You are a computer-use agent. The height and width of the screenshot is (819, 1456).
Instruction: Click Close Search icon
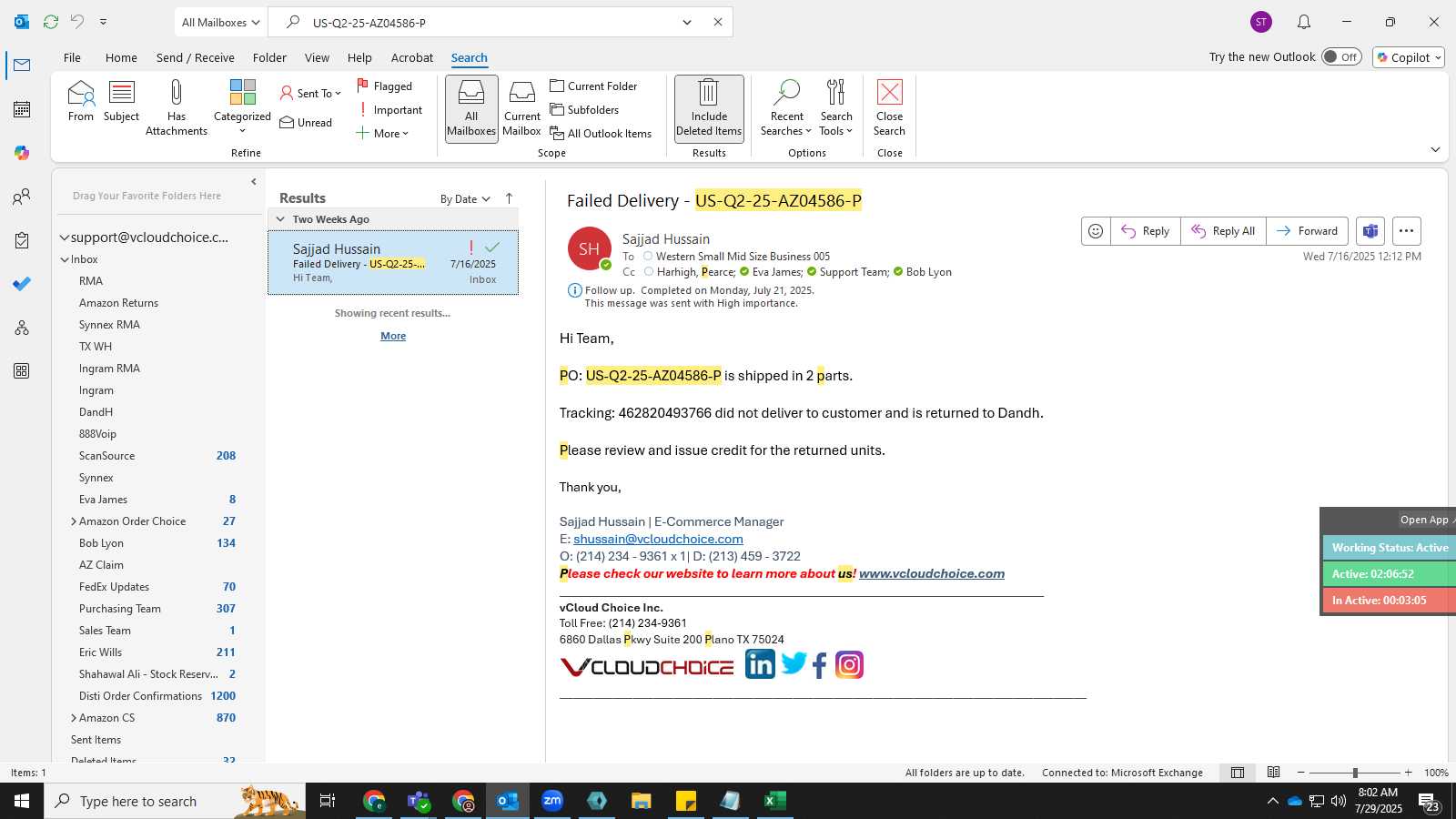[889, 107]
